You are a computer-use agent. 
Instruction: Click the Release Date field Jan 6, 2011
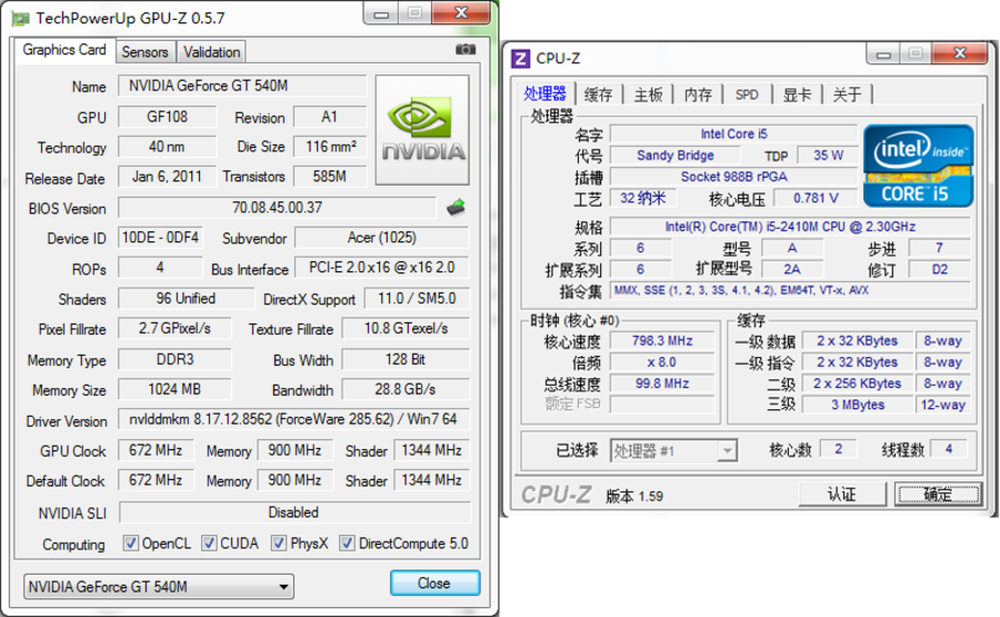pos(167,177)
